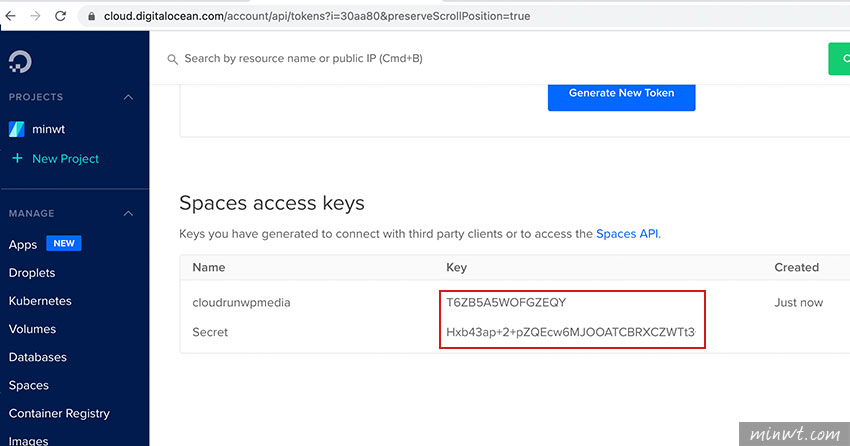Open Volumes from the sidebar
This screenshot has height=446, width=850.
33,329
